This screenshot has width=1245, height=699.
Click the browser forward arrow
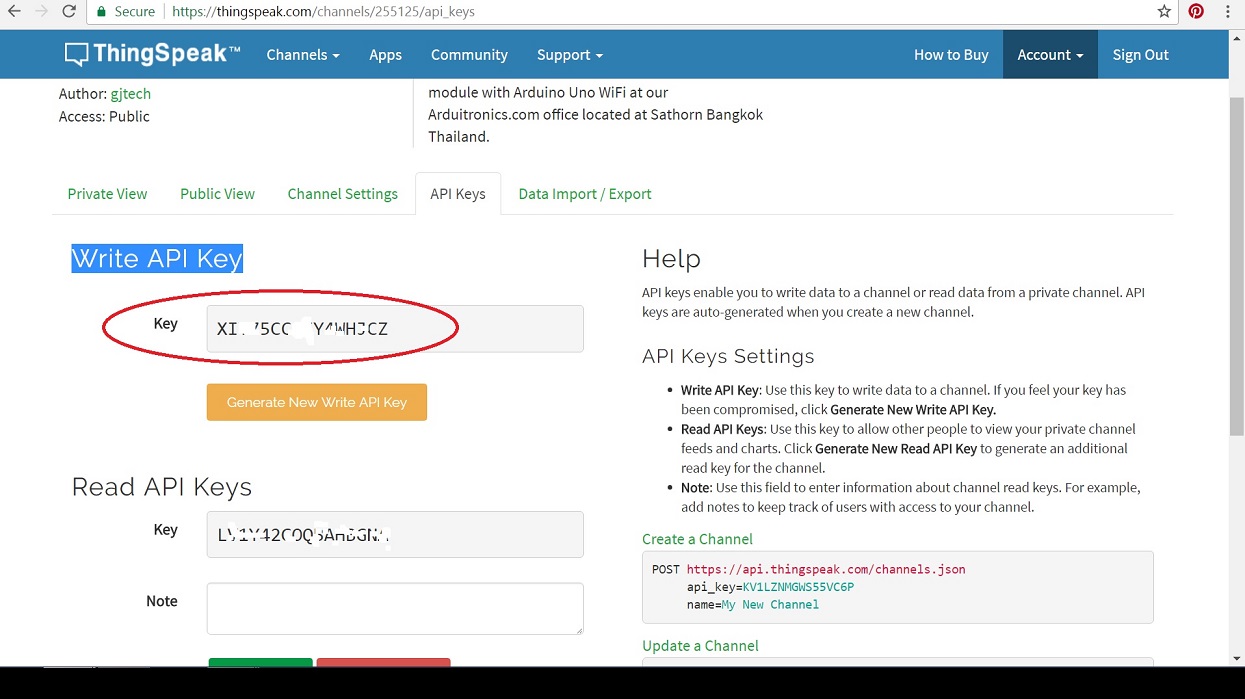click(x=41, y=12)
